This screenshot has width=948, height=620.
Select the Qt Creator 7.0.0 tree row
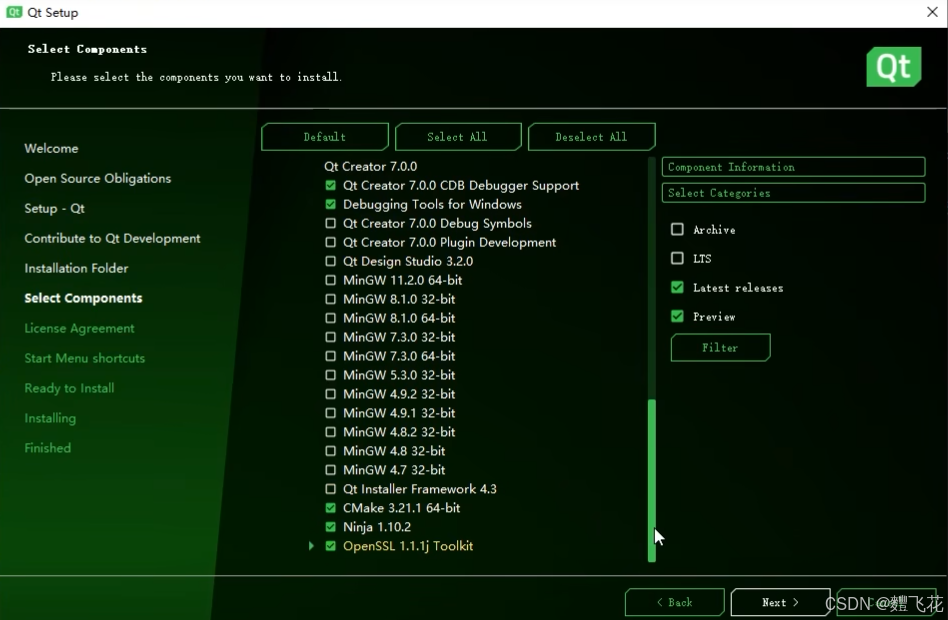pos(371,166)
